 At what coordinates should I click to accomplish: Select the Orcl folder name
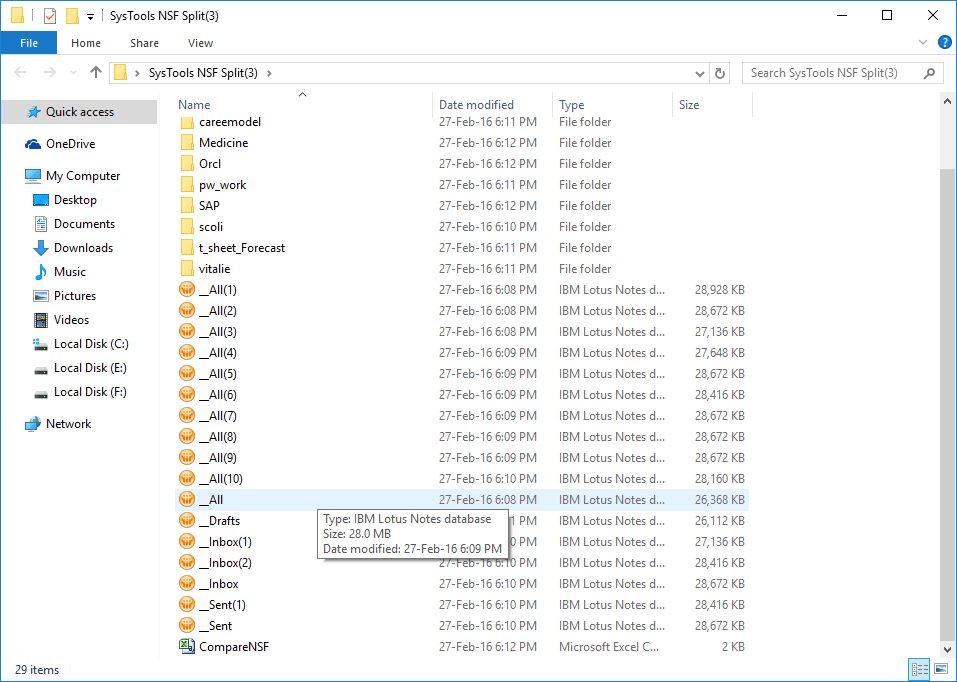(x=210, y=164)
